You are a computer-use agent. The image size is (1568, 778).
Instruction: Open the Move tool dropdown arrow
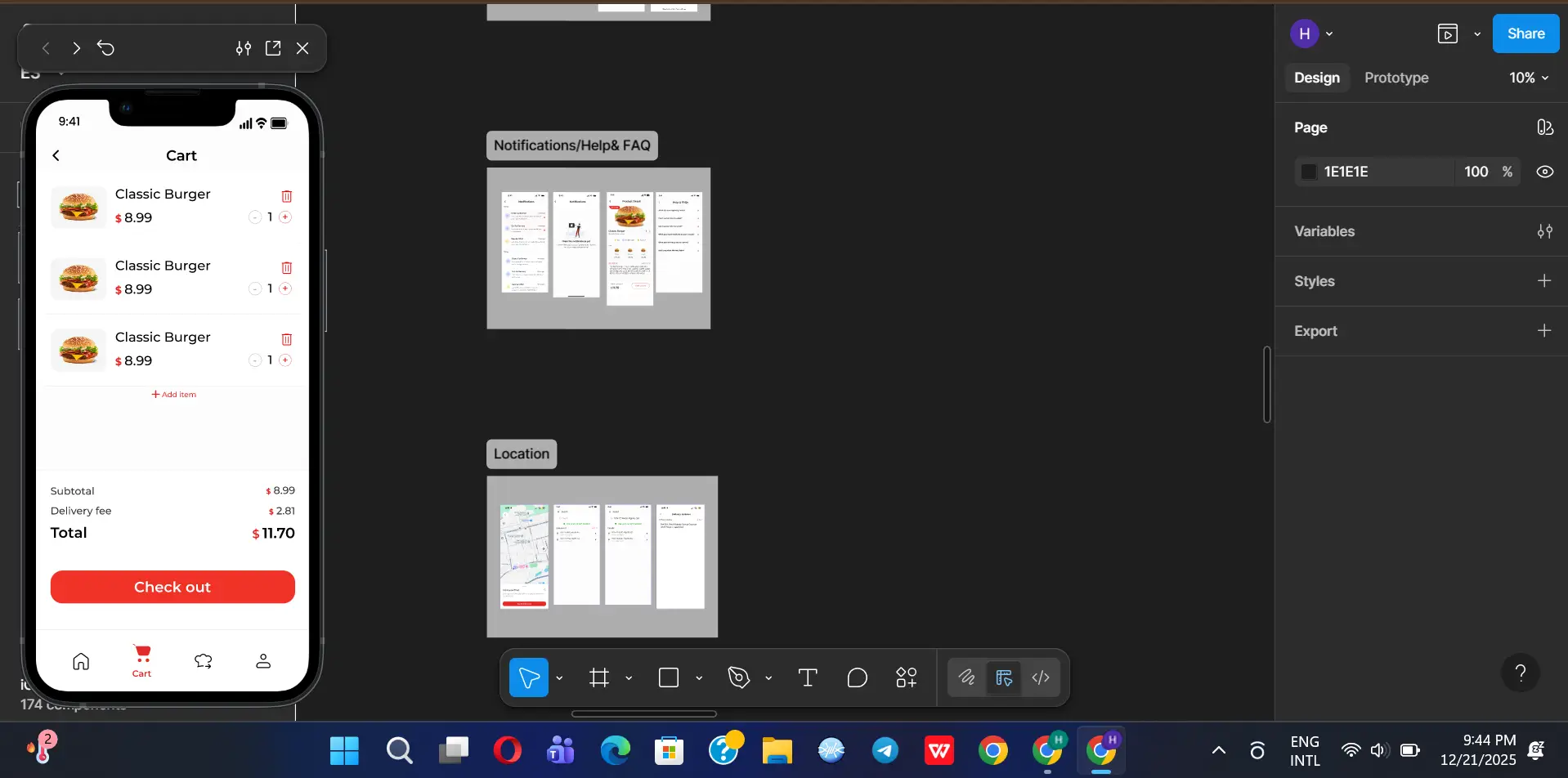point(559,678)
